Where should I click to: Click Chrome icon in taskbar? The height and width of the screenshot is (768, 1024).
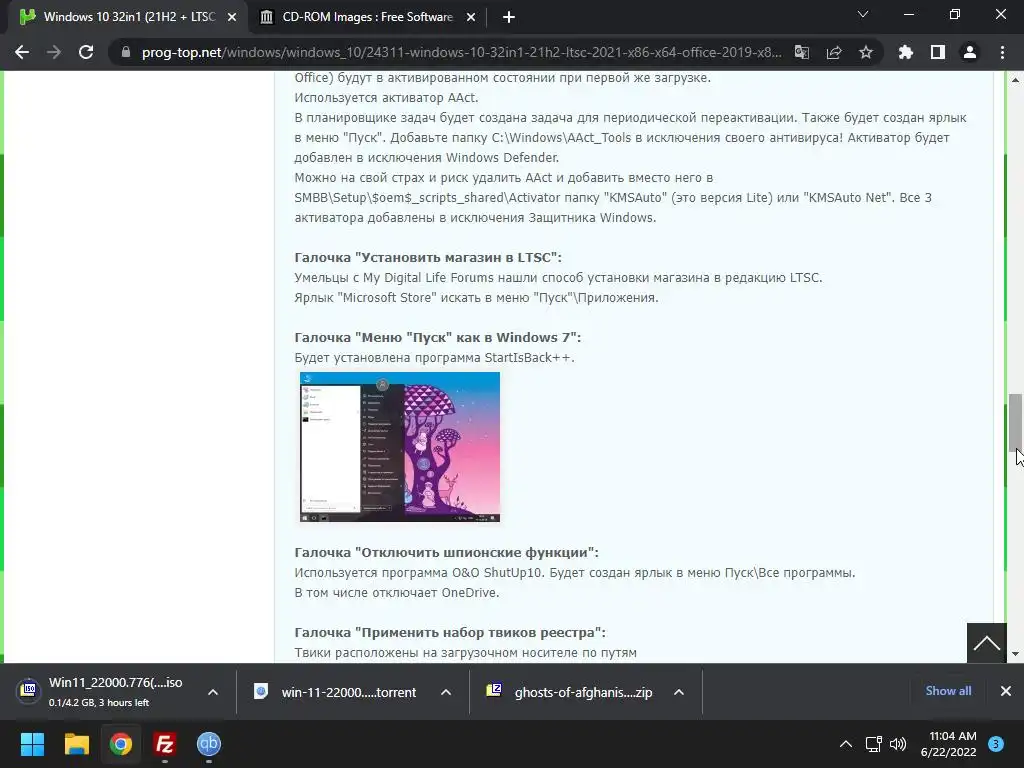[x=121, y=744]
